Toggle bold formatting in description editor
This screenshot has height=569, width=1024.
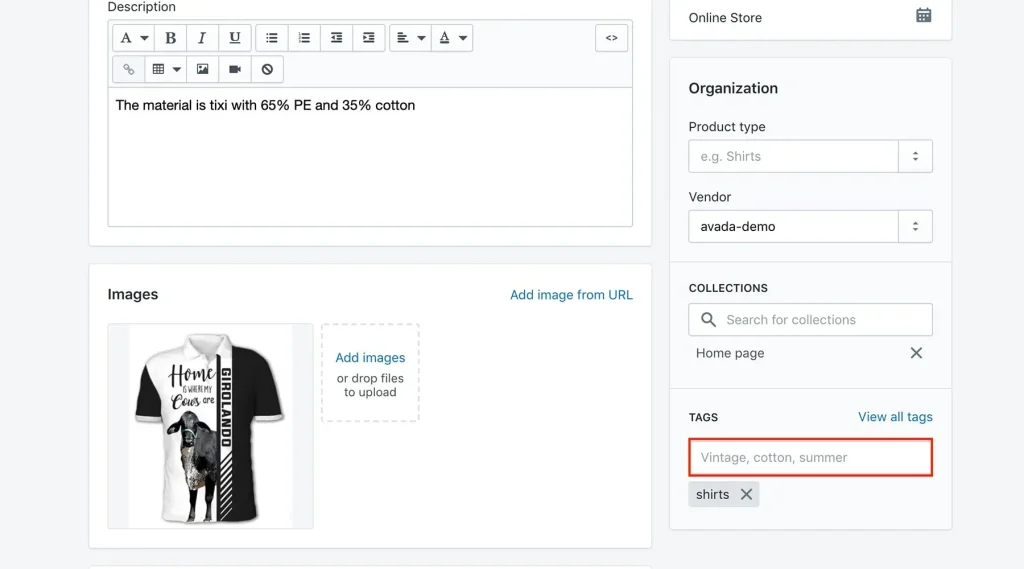click(x=171, y=38)
